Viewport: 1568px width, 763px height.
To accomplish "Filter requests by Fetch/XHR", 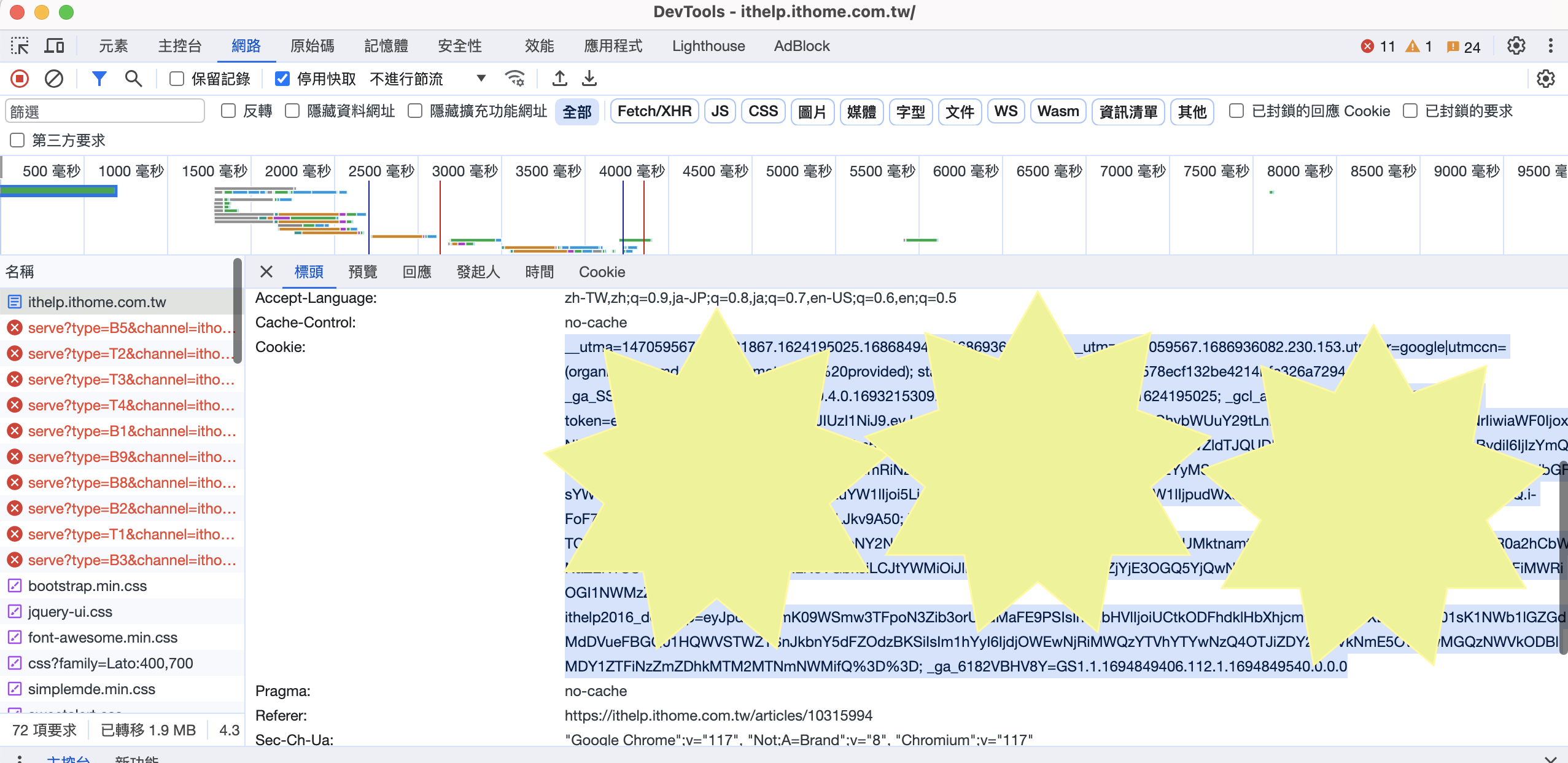I will (x=654, y=112).
